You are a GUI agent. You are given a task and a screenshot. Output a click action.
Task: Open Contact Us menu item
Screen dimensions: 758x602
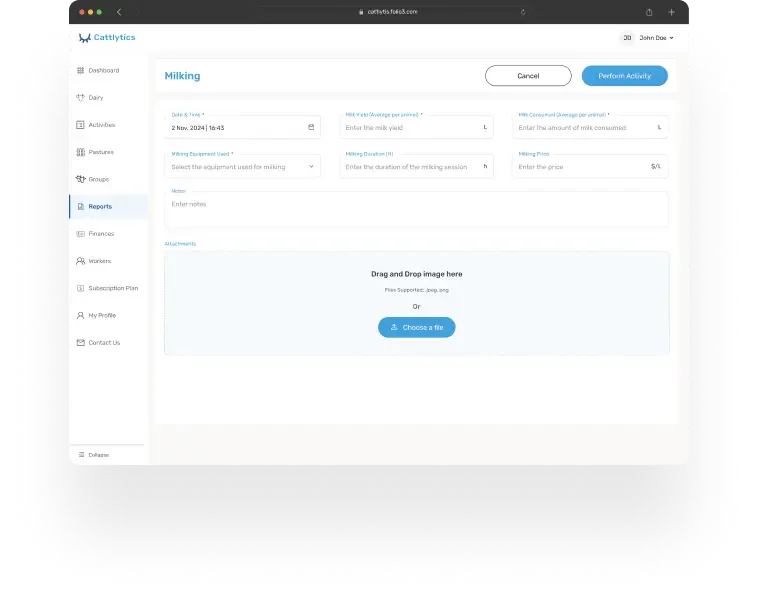tap(108, 342)
